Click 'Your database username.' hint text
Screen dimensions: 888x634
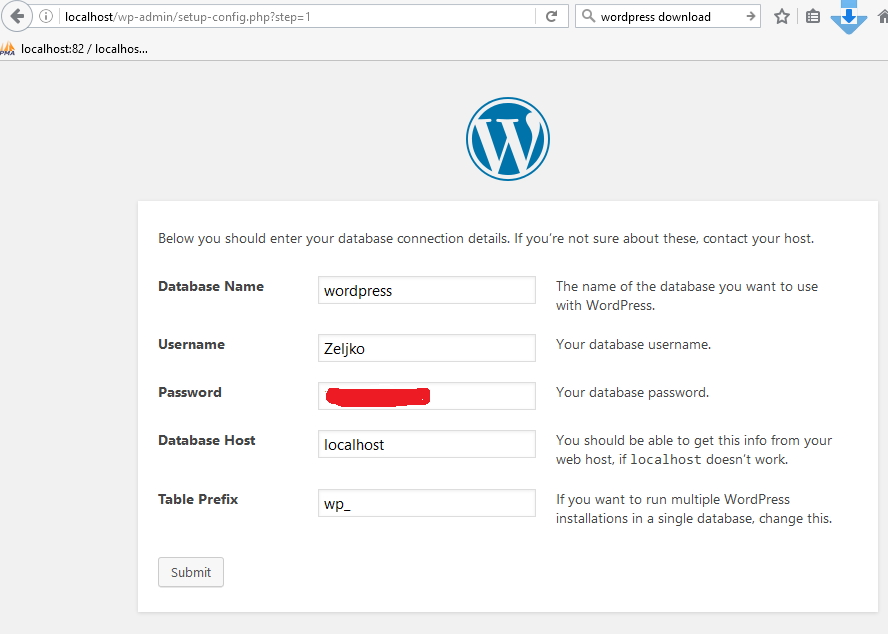click(x=633, y=344)
